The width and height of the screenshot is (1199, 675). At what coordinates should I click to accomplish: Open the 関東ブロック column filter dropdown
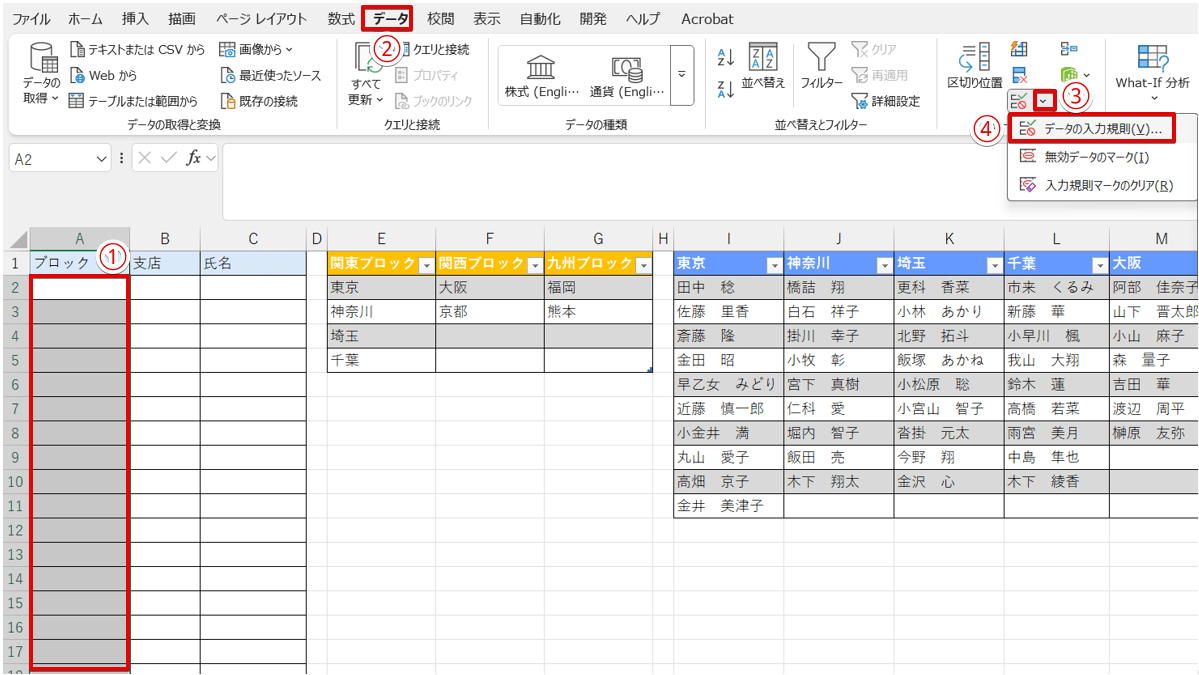[x=426, y=265]
